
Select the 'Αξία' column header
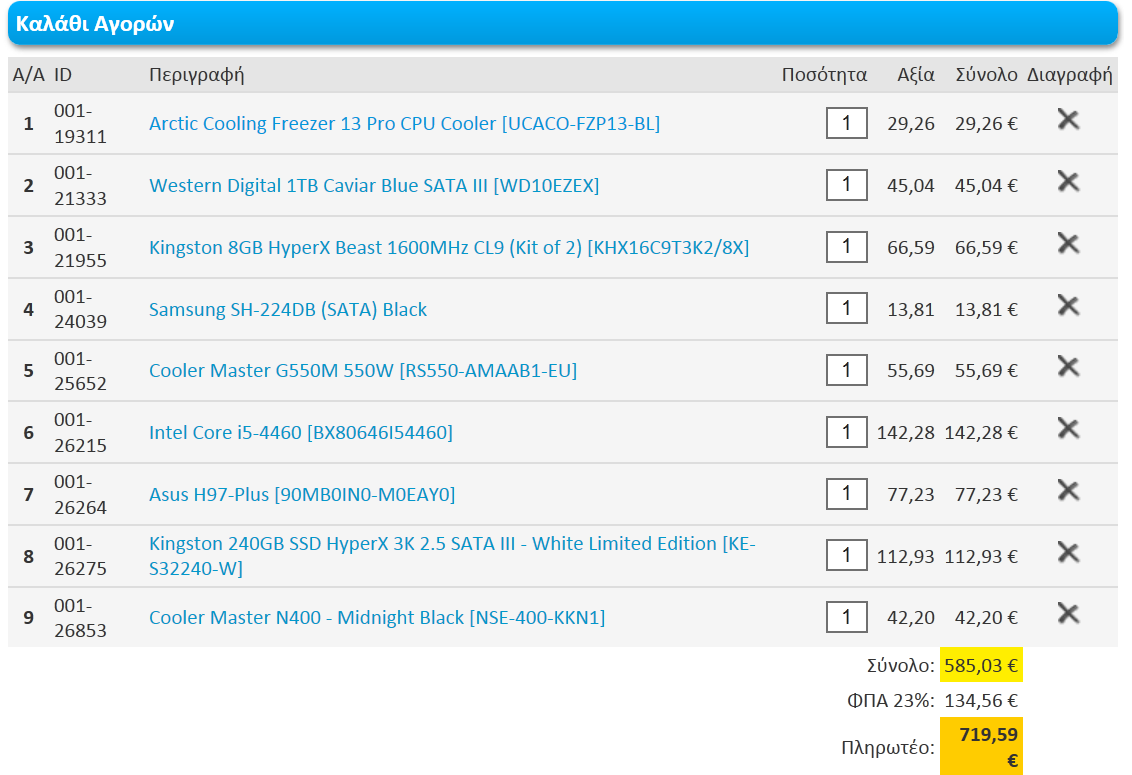(916, 75)
